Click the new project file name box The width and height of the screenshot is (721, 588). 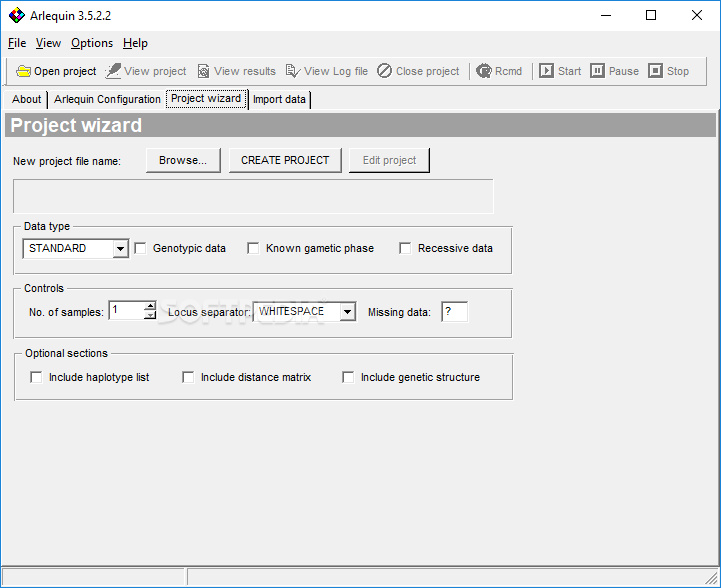coord(253,196)
